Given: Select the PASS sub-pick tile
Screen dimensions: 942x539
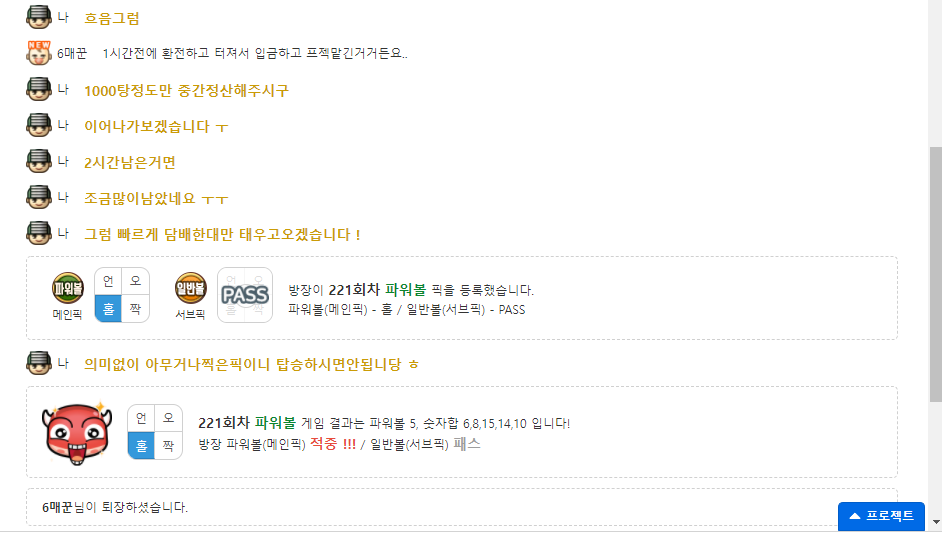Looking at the screenshot, I should (244, 295).
